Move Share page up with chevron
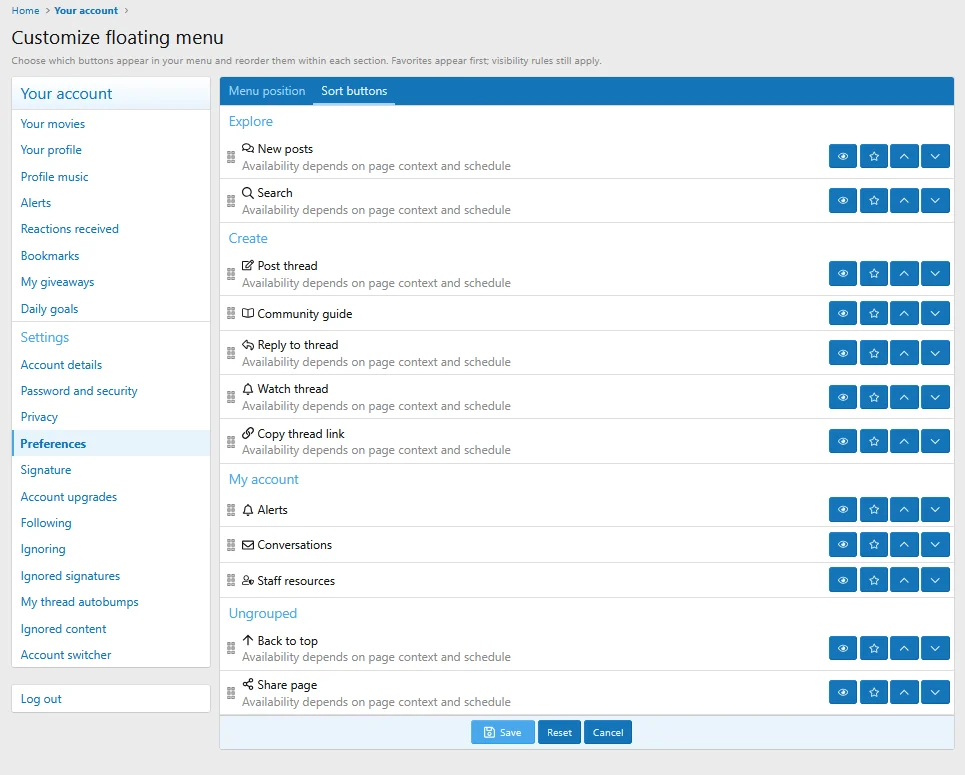 pos(904,693)
